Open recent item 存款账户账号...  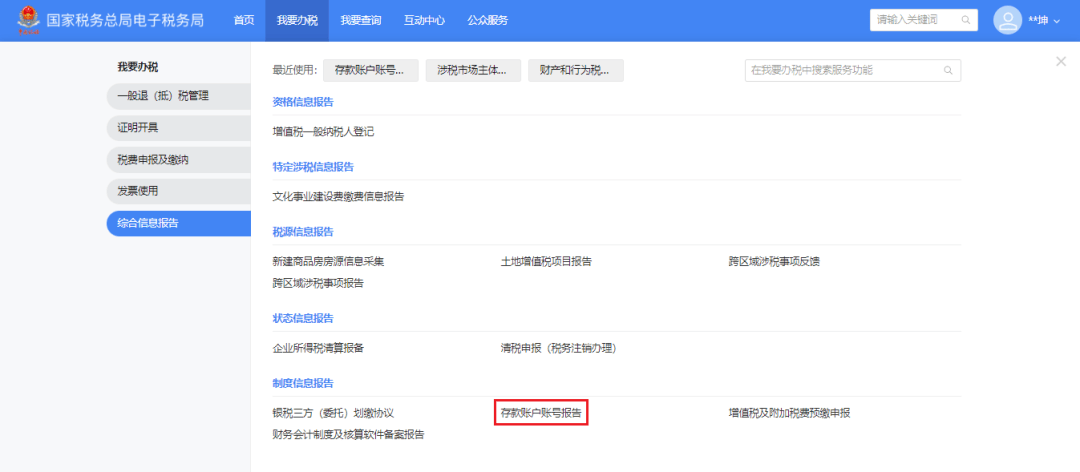pos(371,70)
